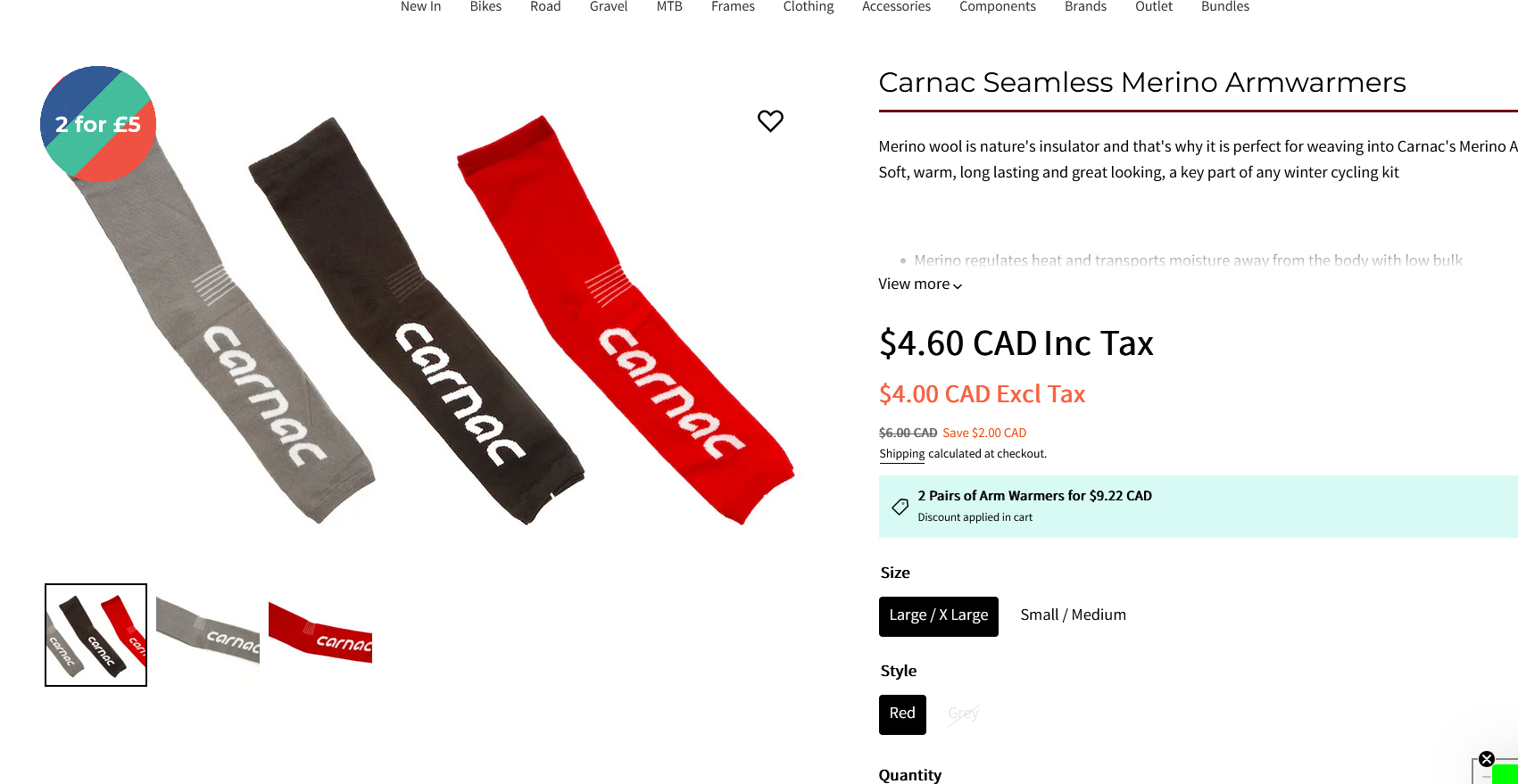Choose the Grey style option
This screenshot has height=784, width=1518.
coord(963,714)
